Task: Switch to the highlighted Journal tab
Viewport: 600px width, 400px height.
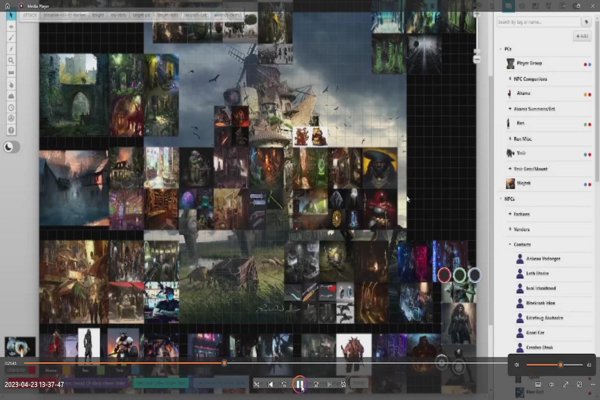Action: tap(508, 6)
